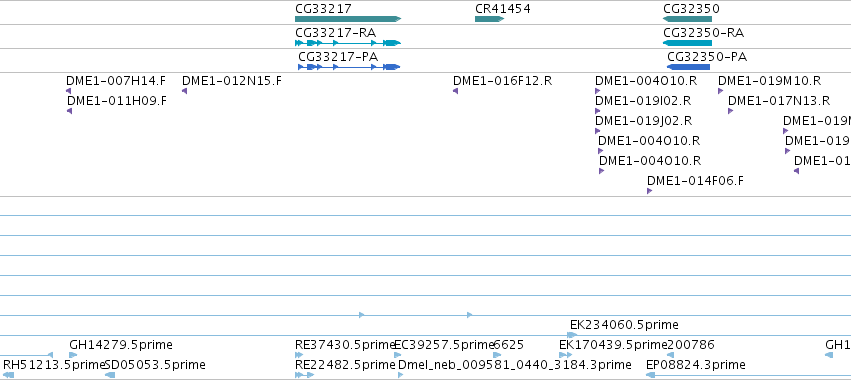
Task: Open the CG32350 gene name label
Action: point(691,9)
